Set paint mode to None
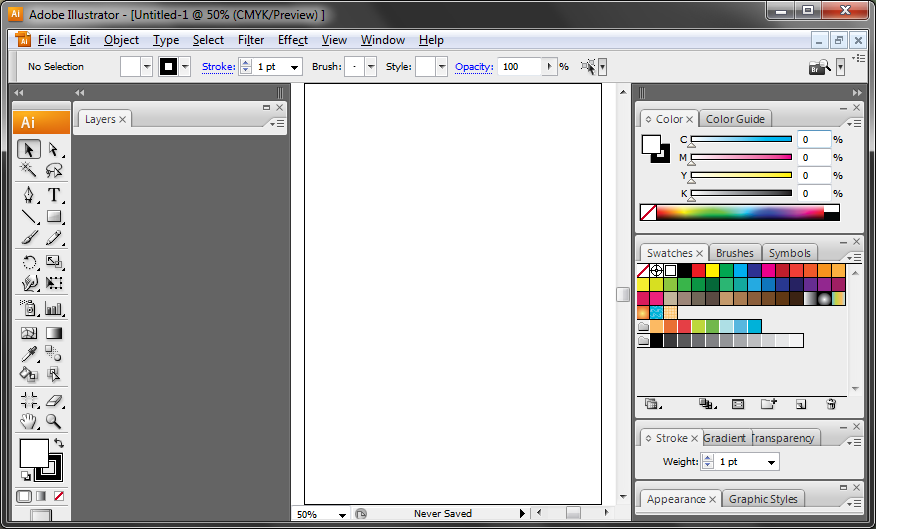The width and height of the screenshot is (920, 529). pos(59,497)
